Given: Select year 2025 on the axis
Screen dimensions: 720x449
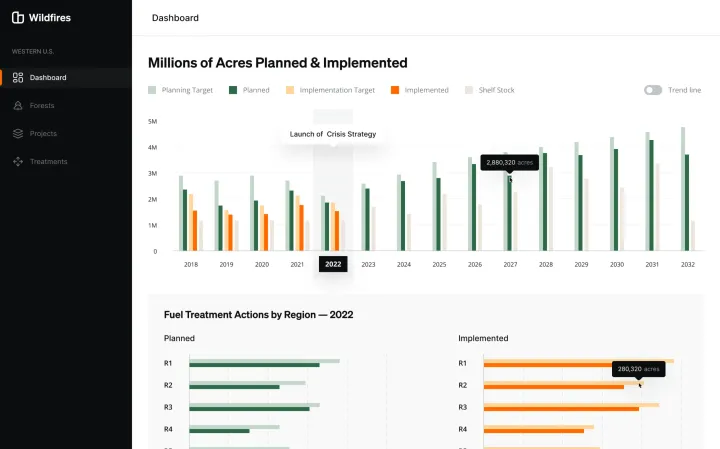Looking at the screenshot, I should click(439, 264).
